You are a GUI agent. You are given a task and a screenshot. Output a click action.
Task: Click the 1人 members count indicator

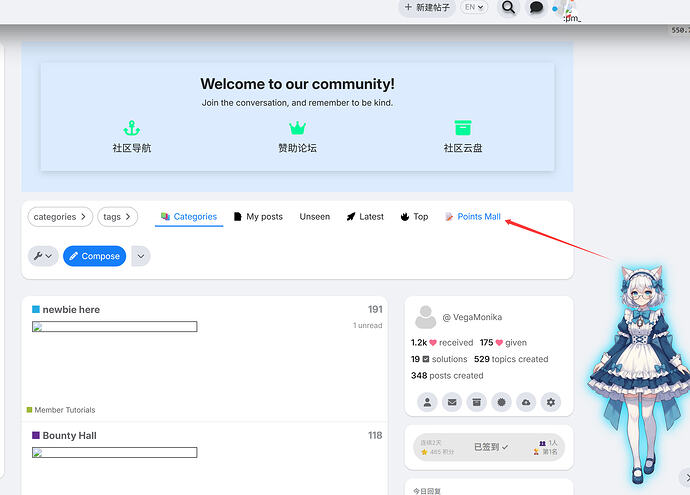tap(548, 443)
